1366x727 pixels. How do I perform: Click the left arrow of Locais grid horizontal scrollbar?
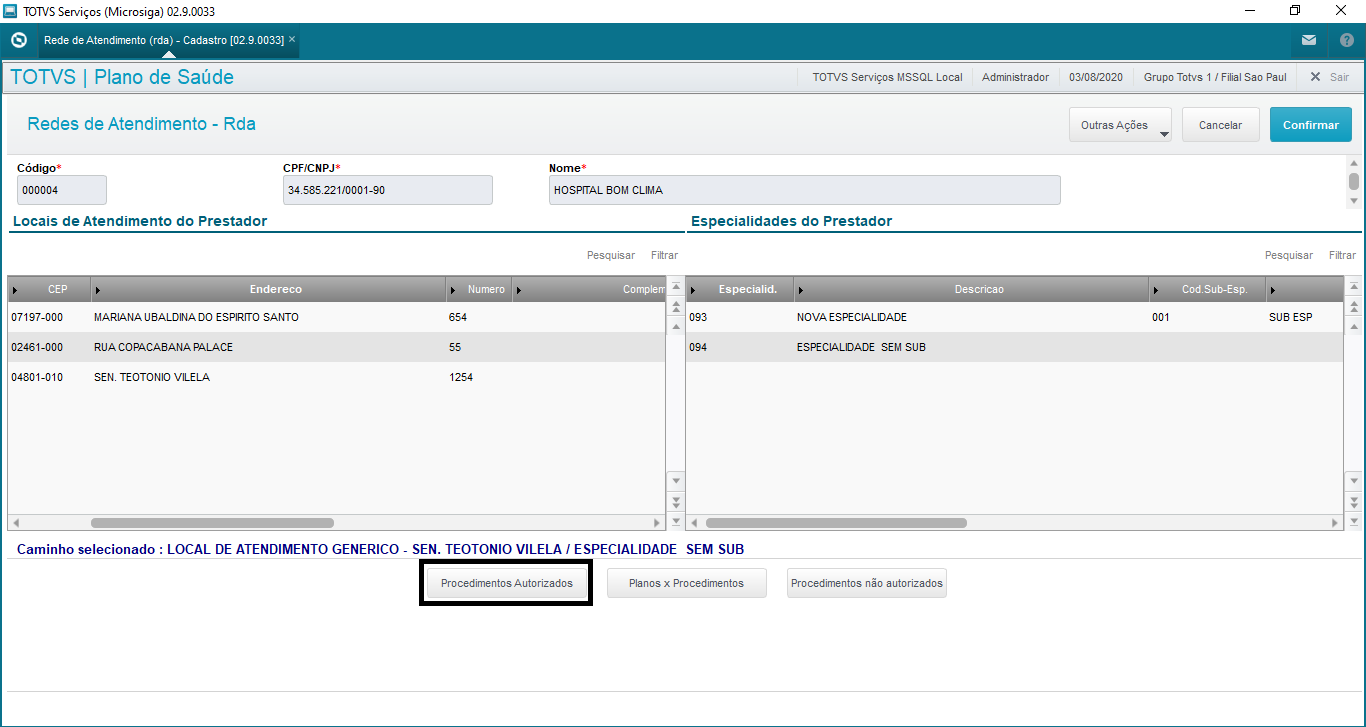point(15,522)
